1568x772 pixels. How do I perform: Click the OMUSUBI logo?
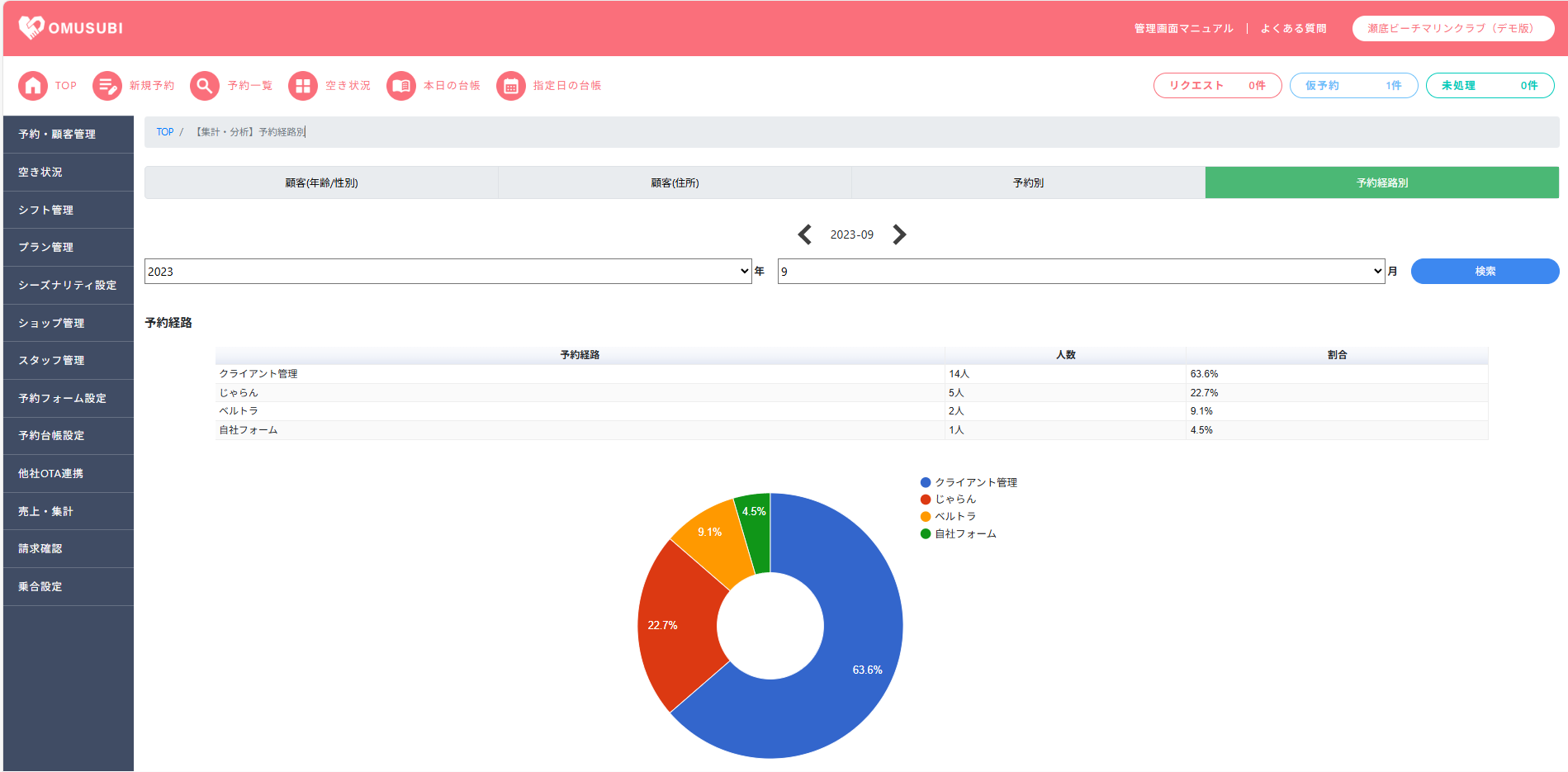pyautogui.click(x=71, y=28)
